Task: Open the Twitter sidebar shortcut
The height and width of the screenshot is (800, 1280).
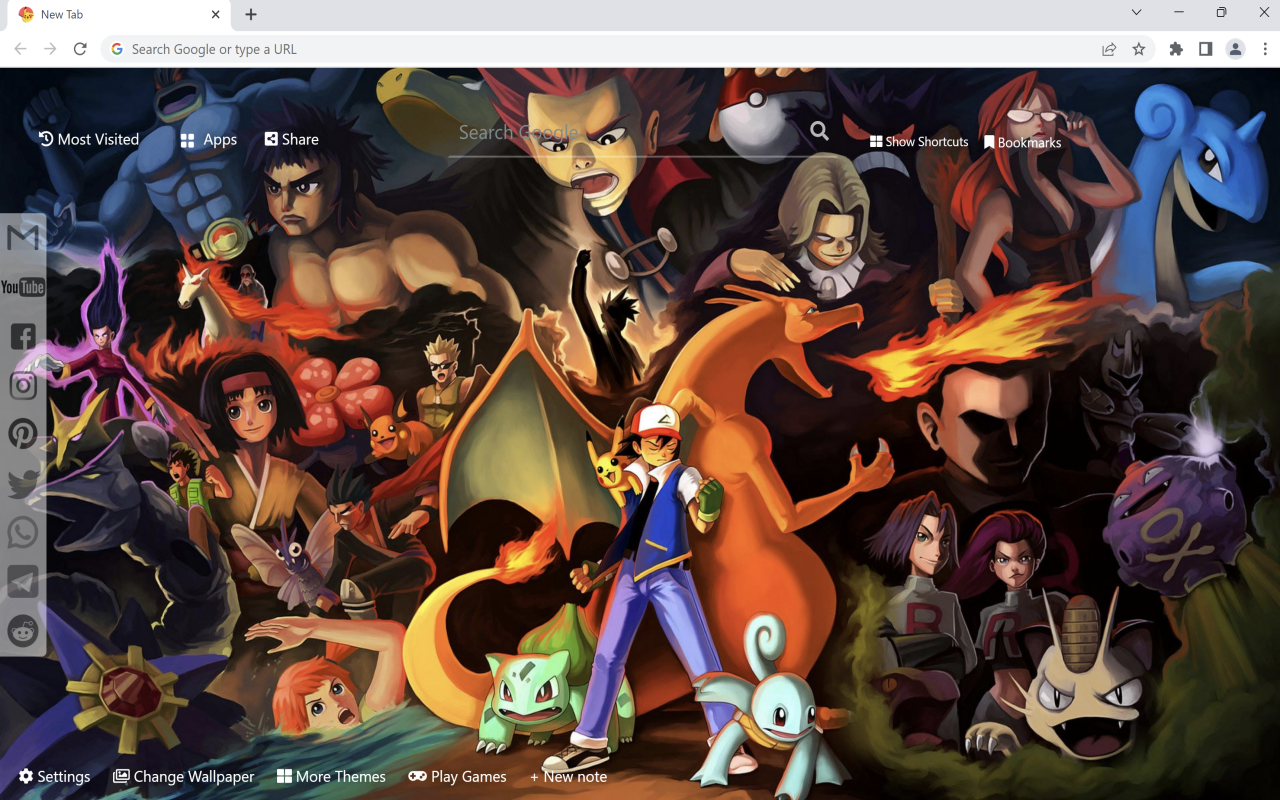Action: [x=23, y=484]
